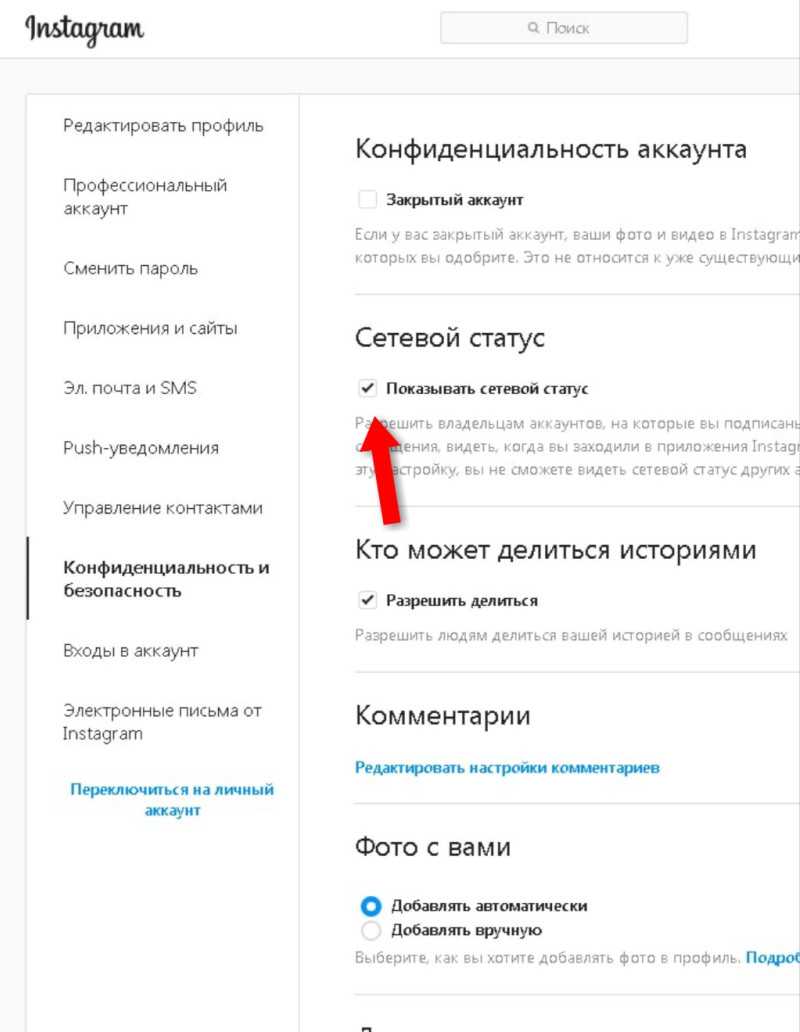Open Электронные письма от Instagram section
This screenshot has width=800, height=1032.
(163, 722)
